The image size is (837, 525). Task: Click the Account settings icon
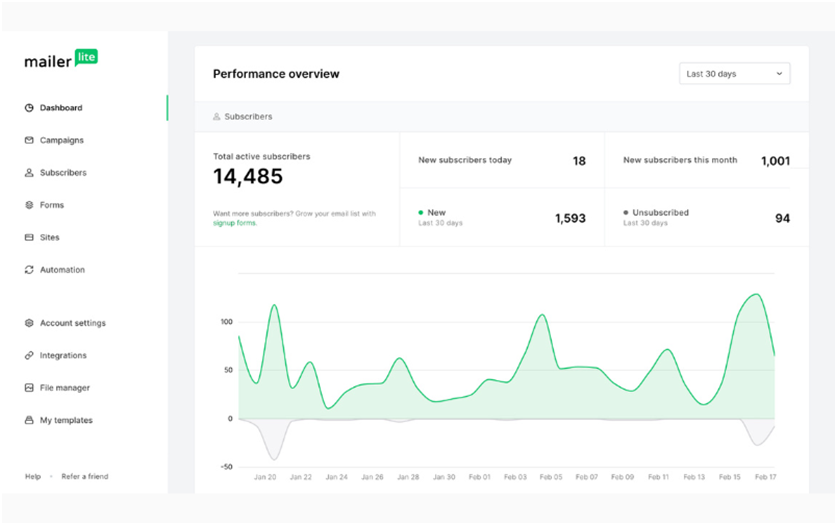click(x=29, y=323)
